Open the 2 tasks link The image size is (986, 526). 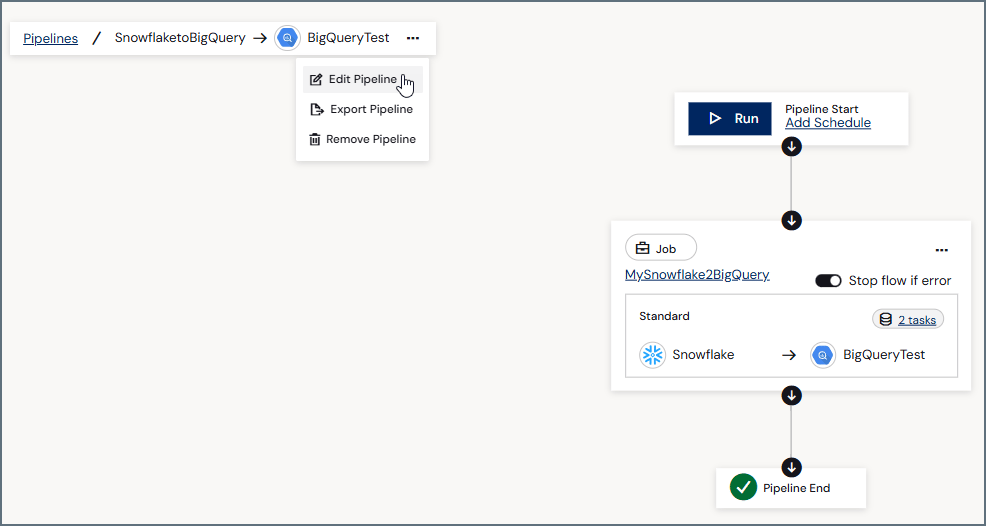click(916, 320)
